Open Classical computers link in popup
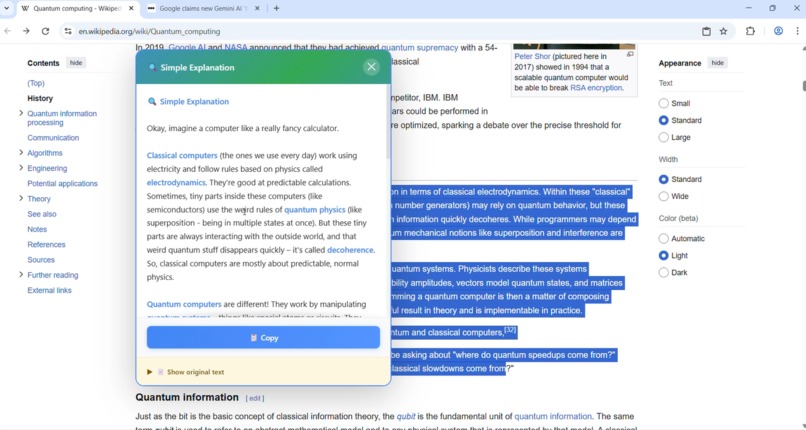This screenshot has width=806, height=430. coord(182,155)
